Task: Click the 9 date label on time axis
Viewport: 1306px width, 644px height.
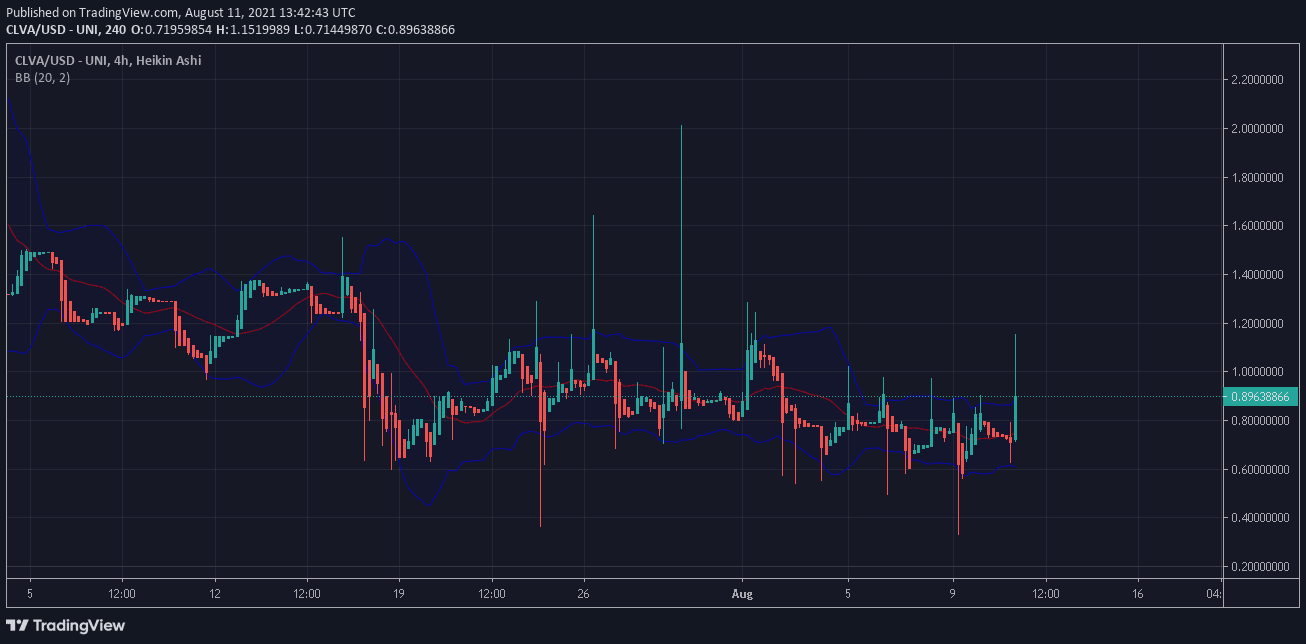Action: (x=953, y=592)
